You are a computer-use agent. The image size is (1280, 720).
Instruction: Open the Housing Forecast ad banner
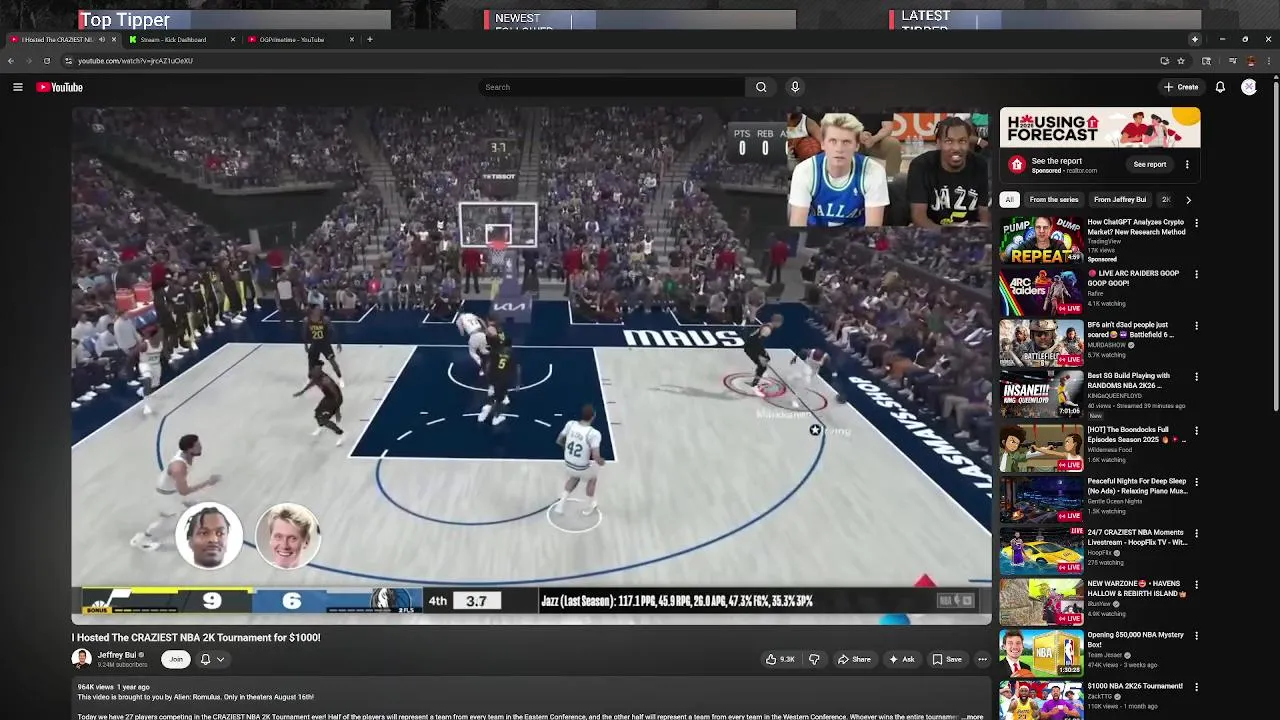tap(1100, 129)
